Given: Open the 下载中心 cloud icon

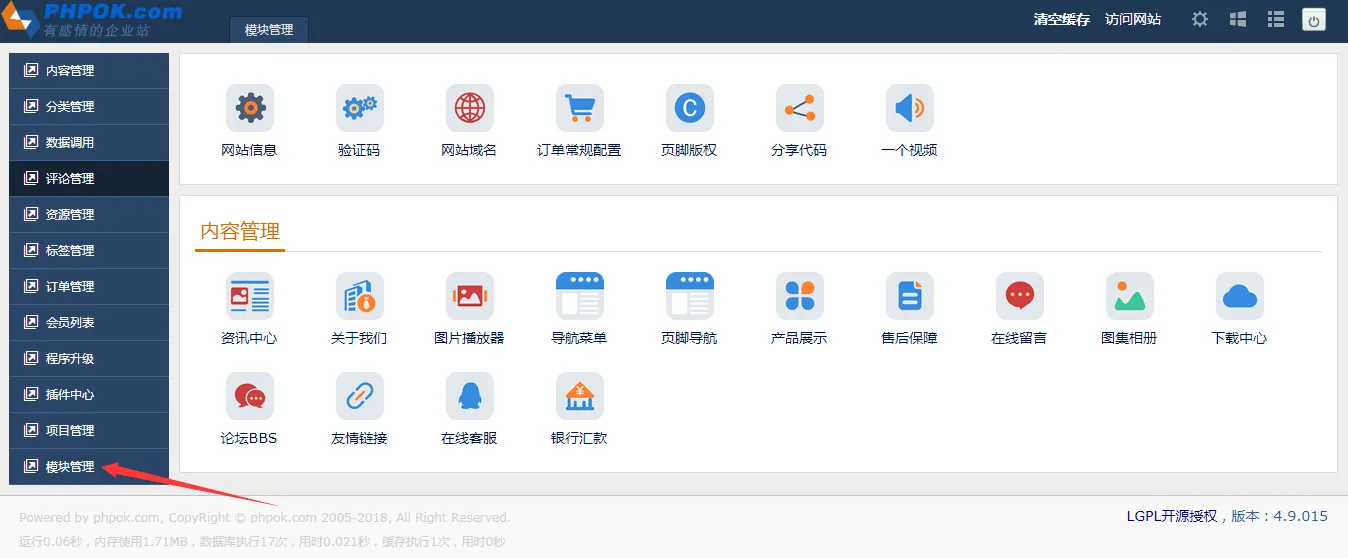Looking at the screenshot, I should pos(1239,296).
